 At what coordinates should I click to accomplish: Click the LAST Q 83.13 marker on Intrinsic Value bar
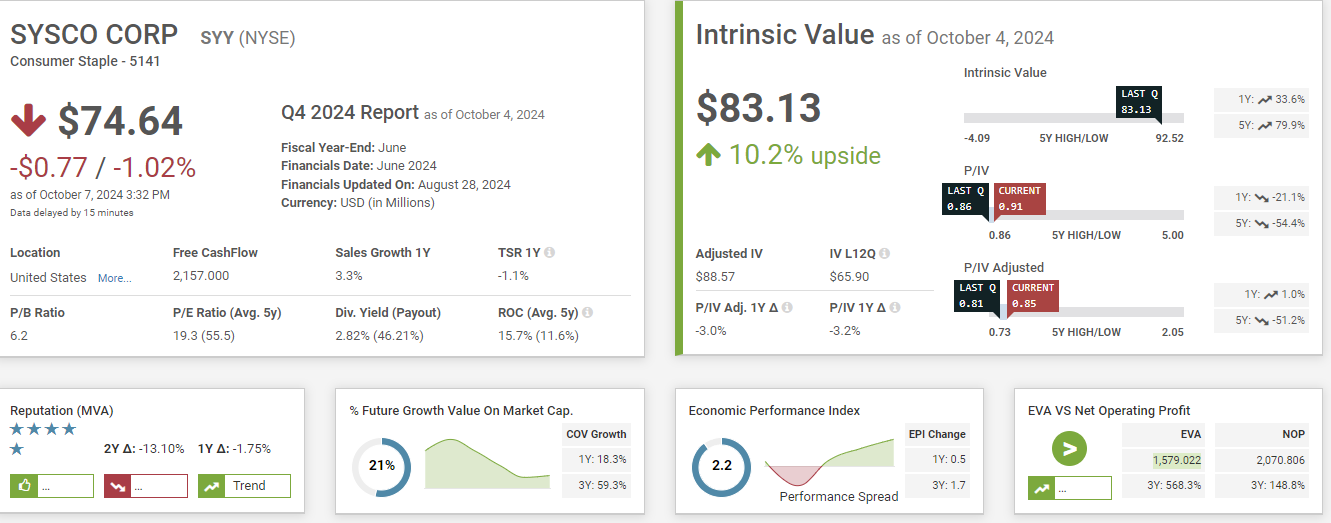1137,102
